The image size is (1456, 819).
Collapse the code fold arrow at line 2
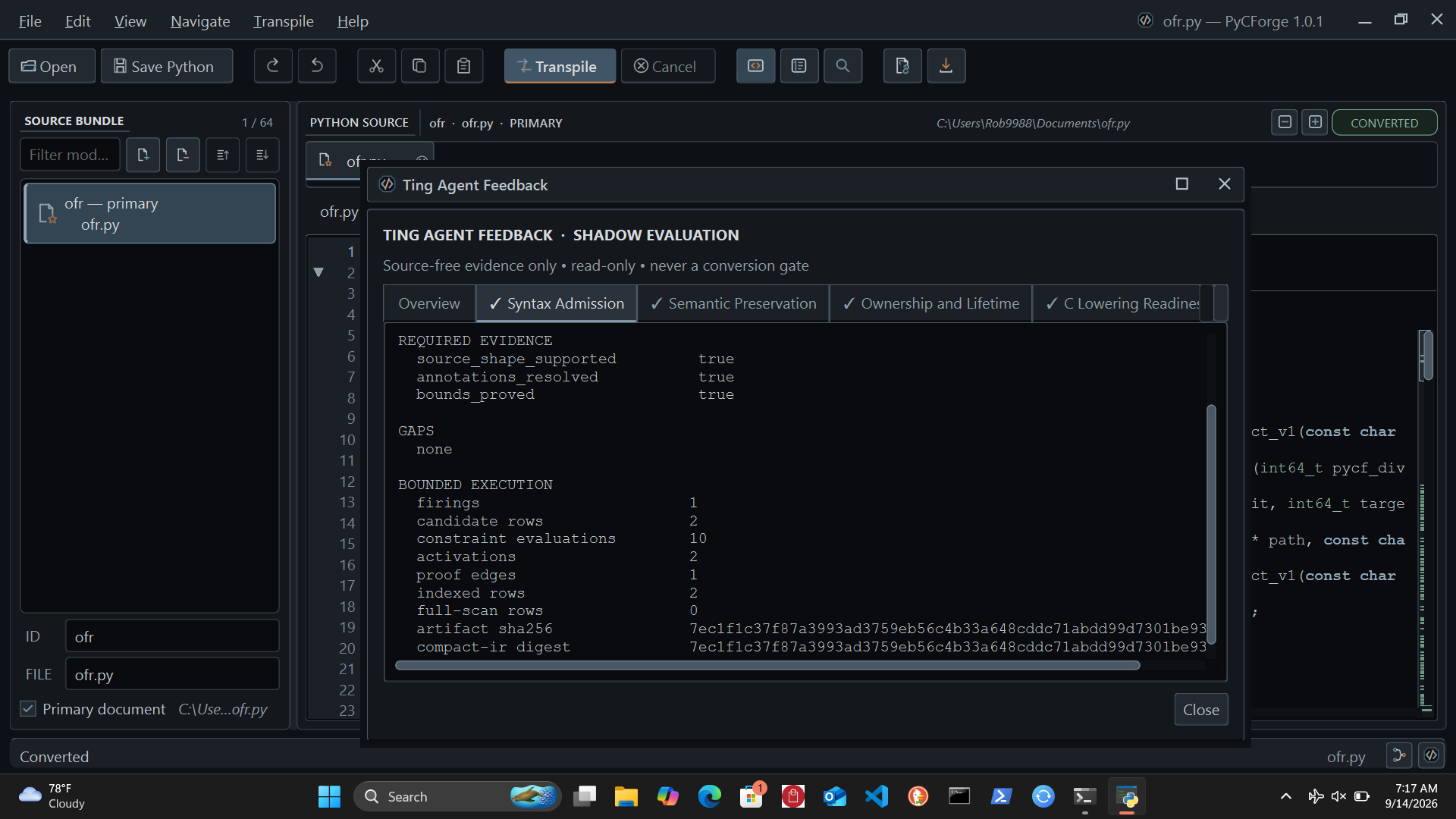click(x=318, y=272)
